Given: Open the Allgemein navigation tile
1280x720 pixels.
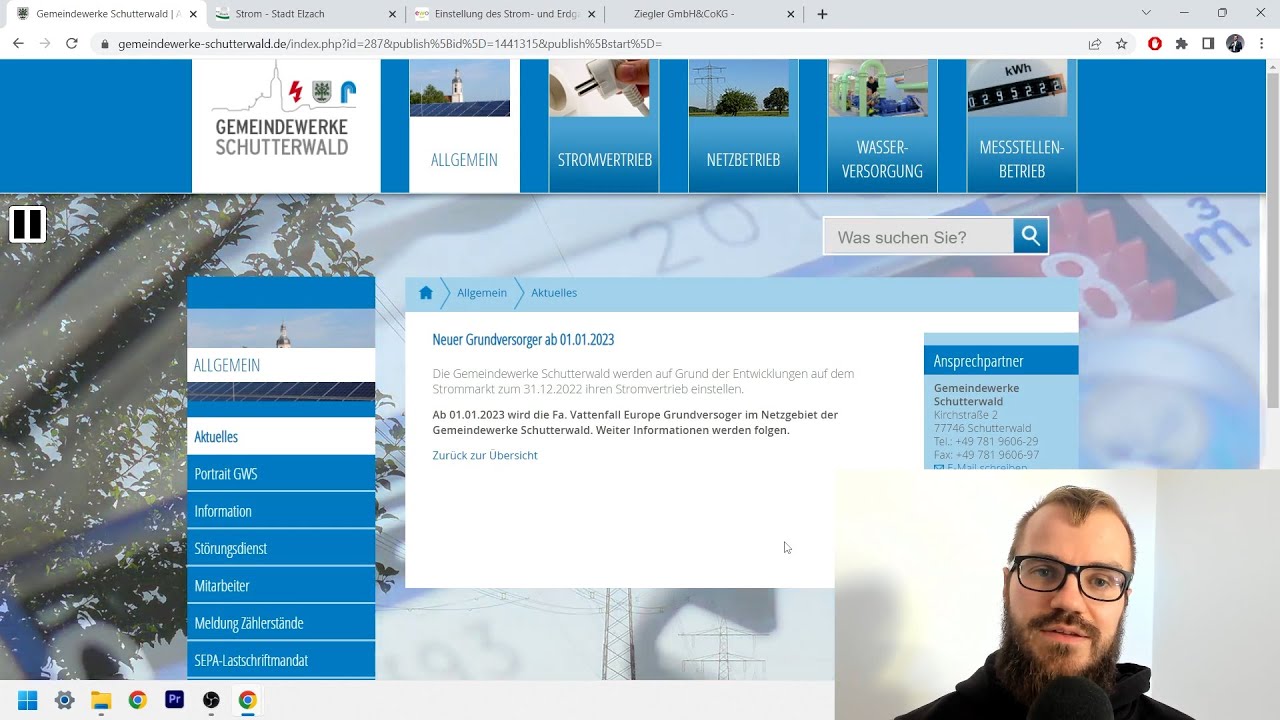Looking at the screenshot, I should [x=464, y=125].
